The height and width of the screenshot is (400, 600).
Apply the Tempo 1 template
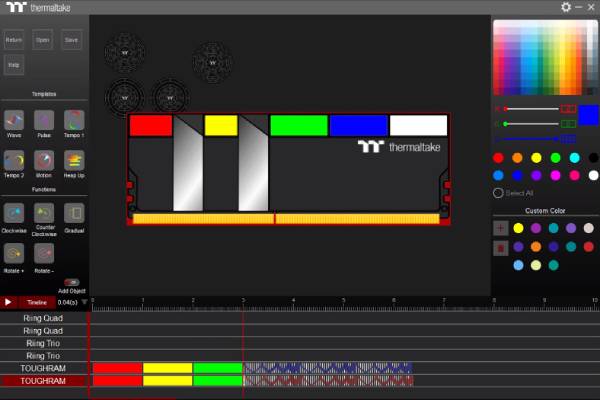point(74,120)
